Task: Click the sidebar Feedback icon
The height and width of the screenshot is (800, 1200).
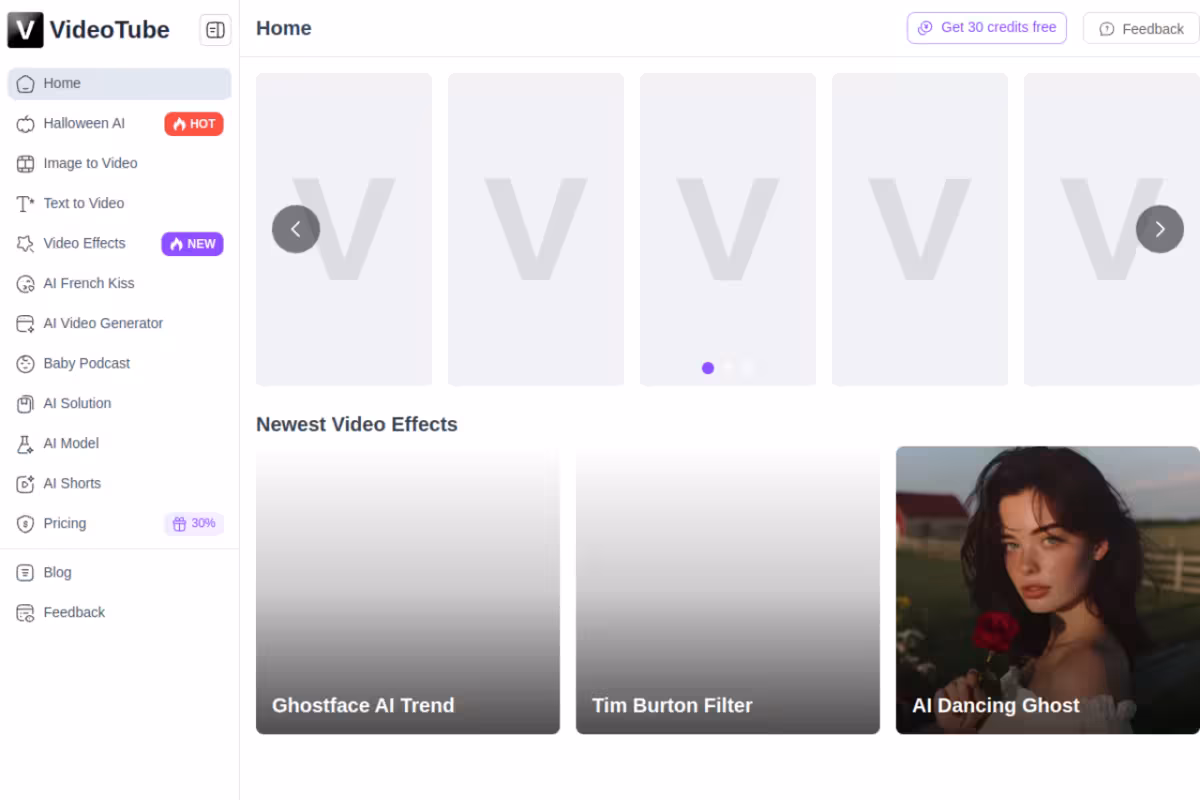Action: 26,613
